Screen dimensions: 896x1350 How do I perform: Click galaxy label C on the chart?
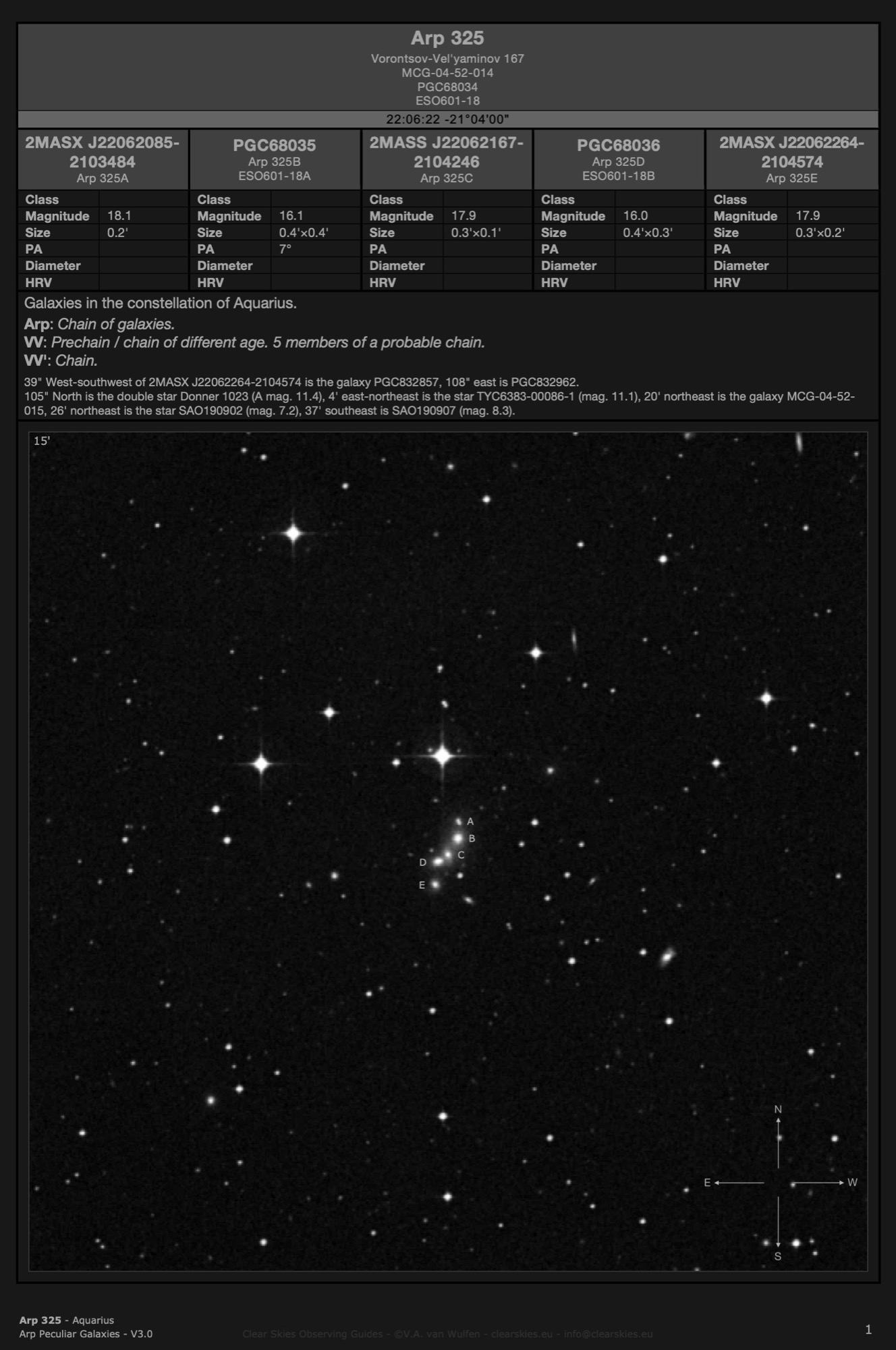(461, 855)
